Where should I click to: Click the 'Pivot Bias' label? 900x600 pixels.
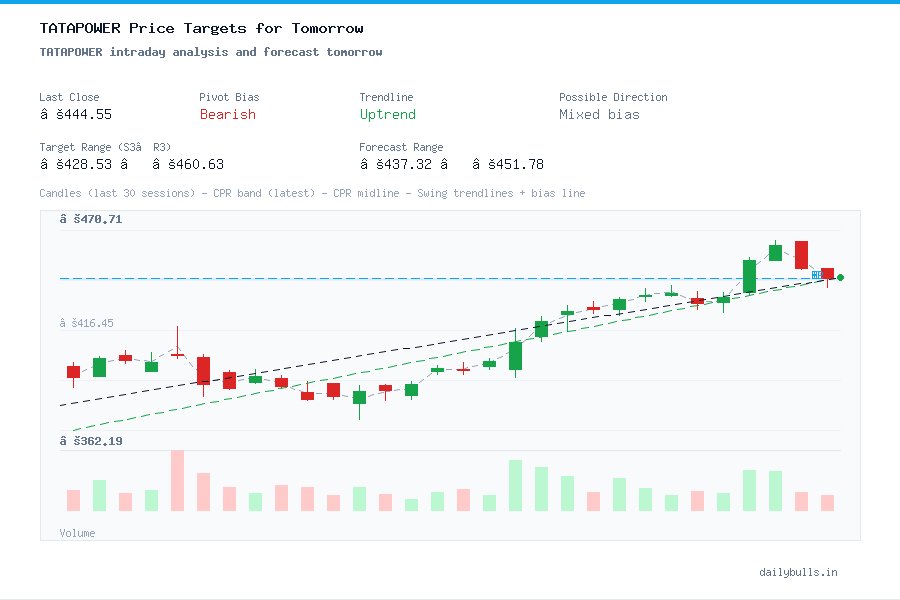click(229, 97)
